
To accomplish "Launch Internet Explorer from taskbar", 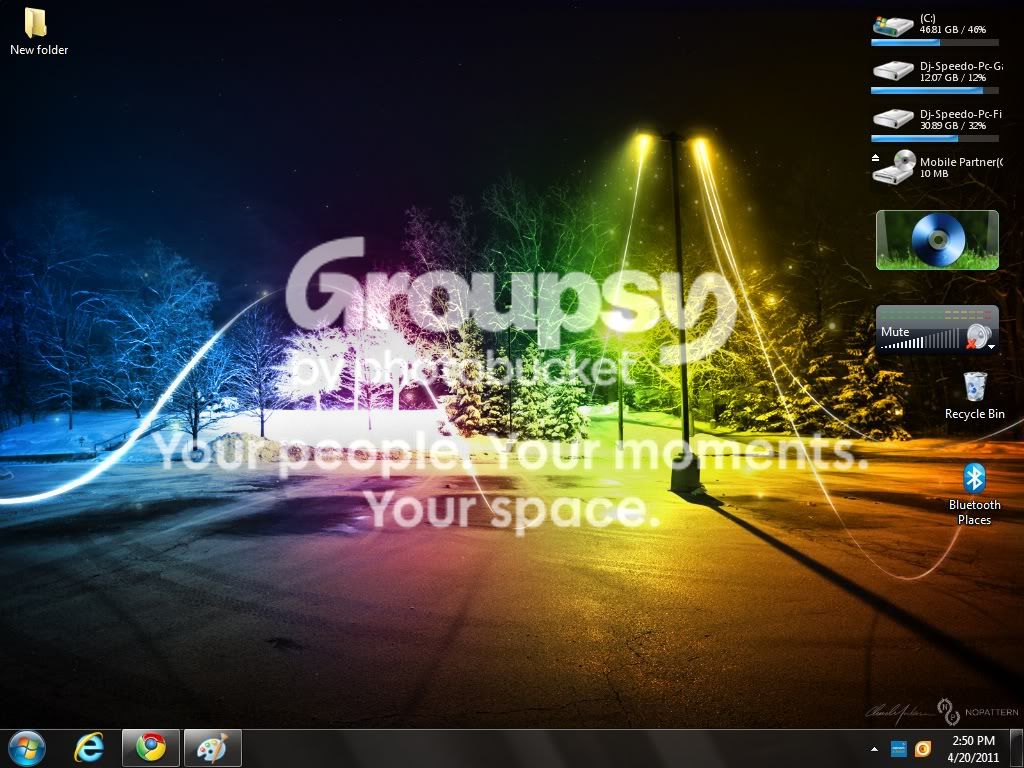I will pos(89,748).
